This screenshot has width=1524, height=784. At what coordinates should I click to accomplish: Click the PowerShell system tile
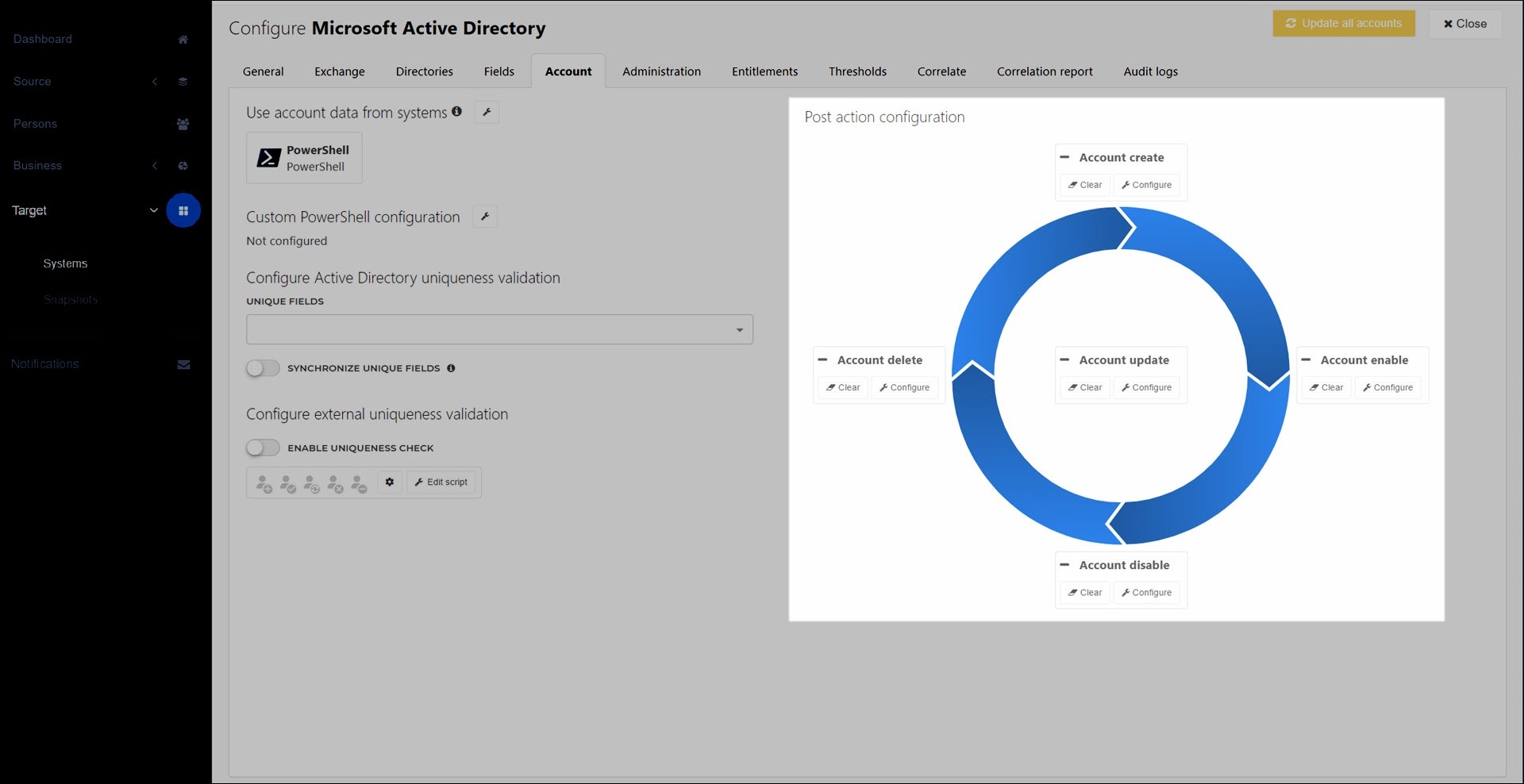pyautogui.click(x=304, y=158)
